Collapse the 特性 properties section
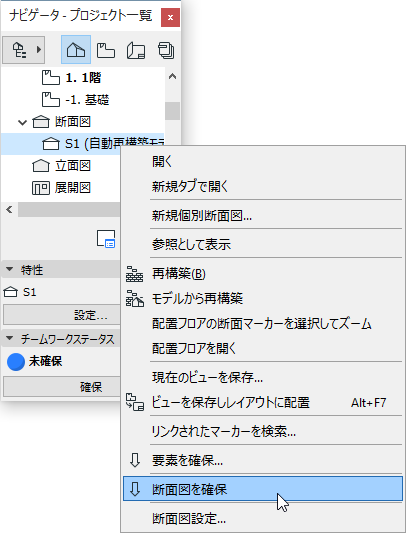Viewport: 406px width, 533px height. point(10,270)
